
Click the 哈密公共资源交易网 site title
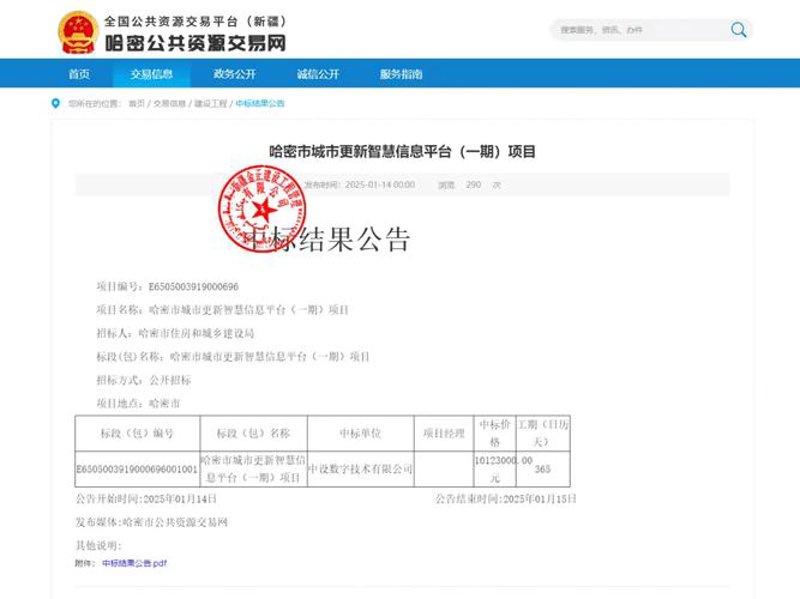195,43
